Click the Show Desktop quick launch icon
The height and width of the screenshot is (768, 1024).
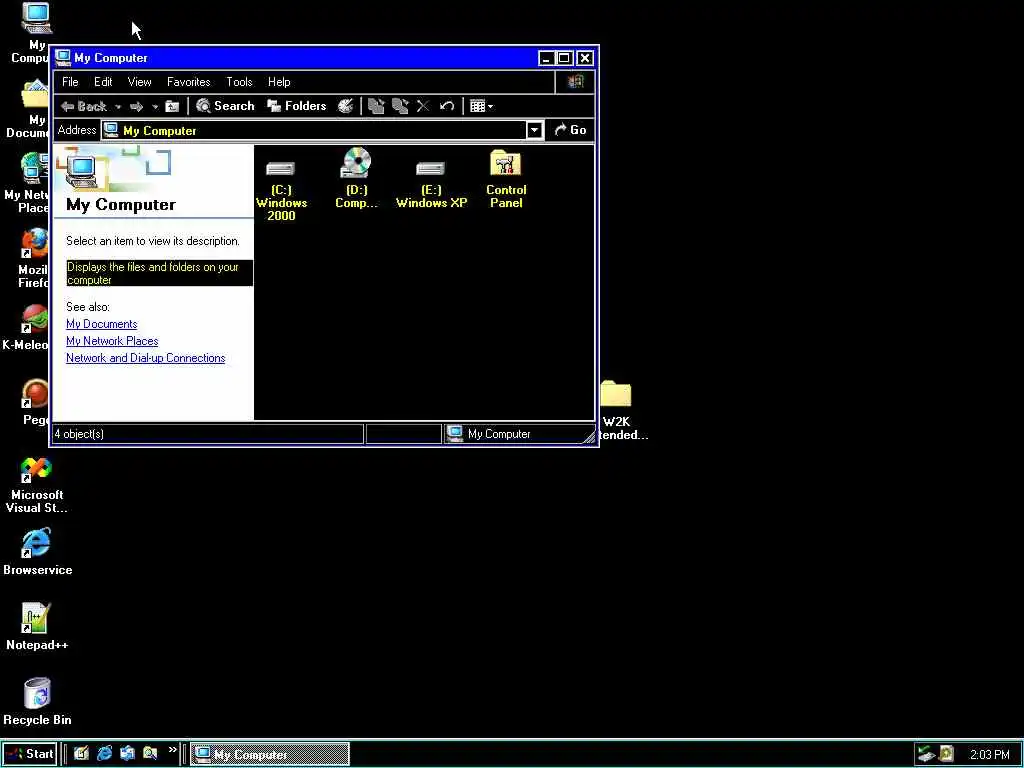[81, 754]
